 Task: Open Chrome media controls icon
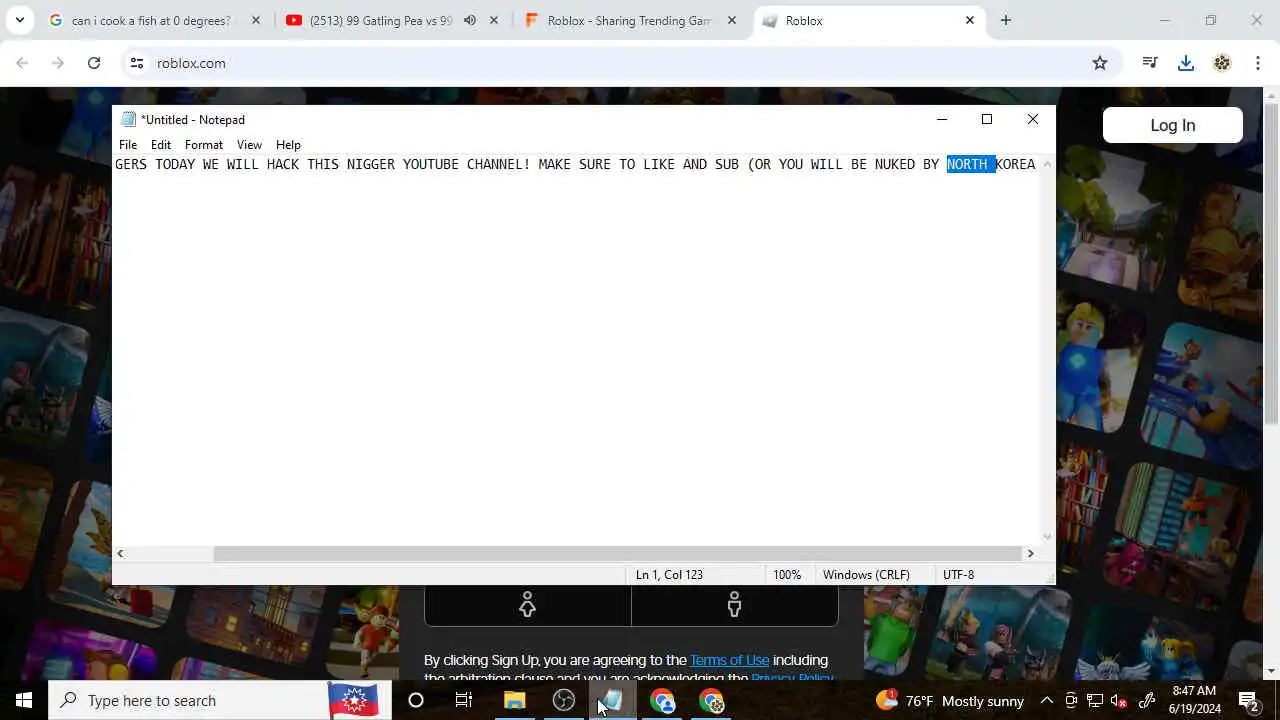tap(1150, 63)
